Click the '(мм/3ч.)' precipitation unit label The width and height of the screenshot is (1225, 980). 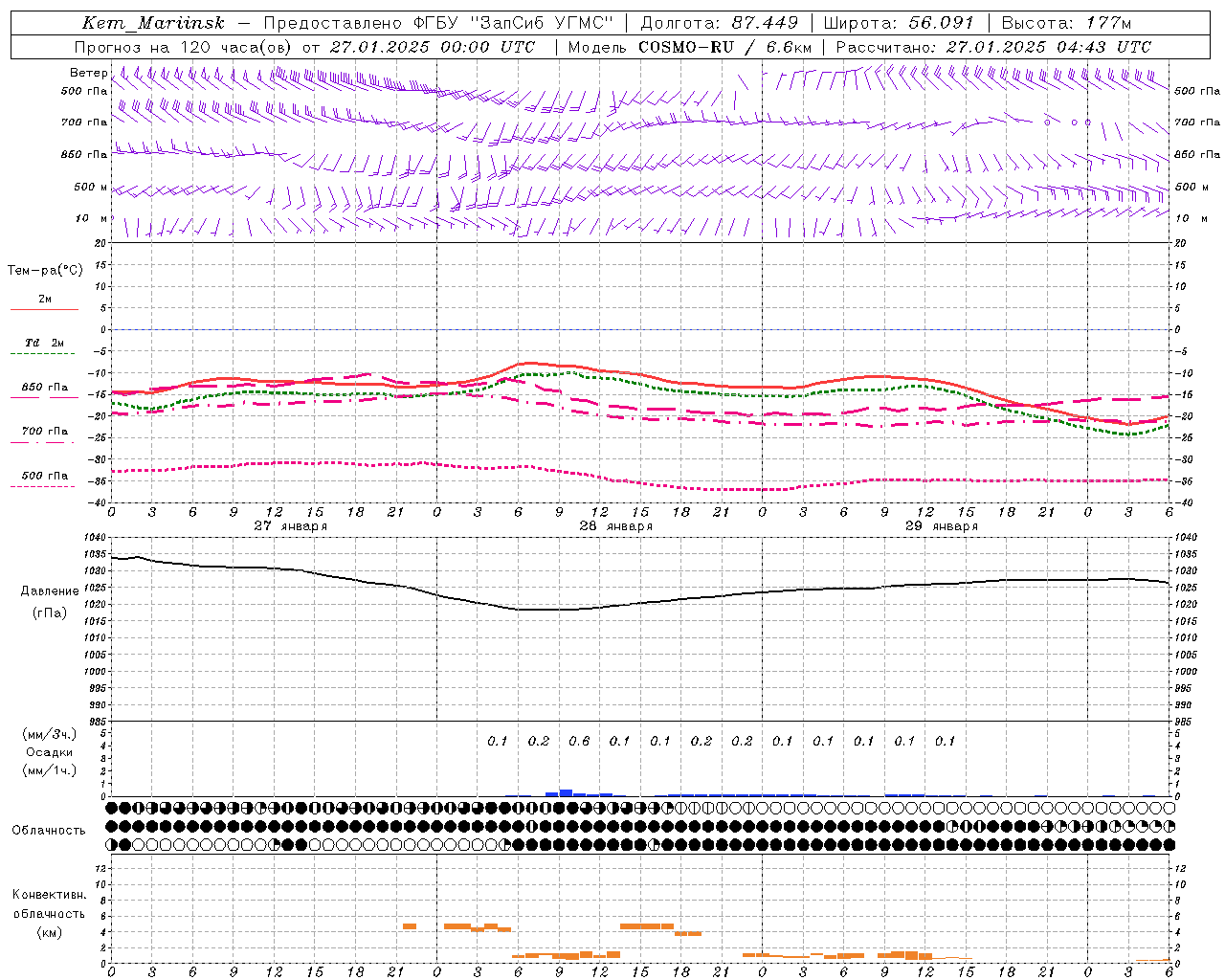click(x=50, y=734)
